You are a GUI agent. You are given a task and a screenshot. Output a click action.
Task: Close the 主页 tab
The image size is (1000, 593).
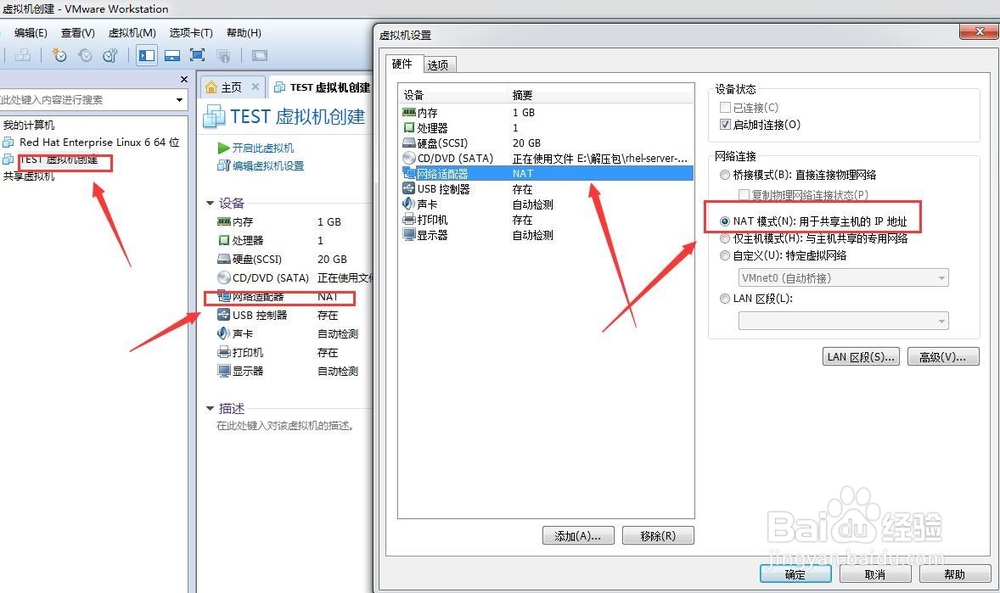point(255,87)
